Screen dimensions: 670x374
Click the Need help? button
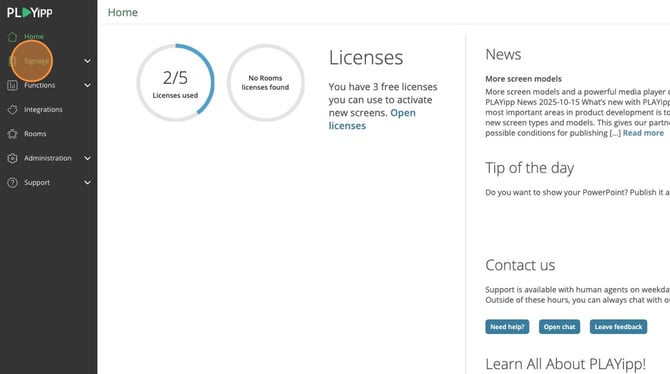(x=507, y=327)
